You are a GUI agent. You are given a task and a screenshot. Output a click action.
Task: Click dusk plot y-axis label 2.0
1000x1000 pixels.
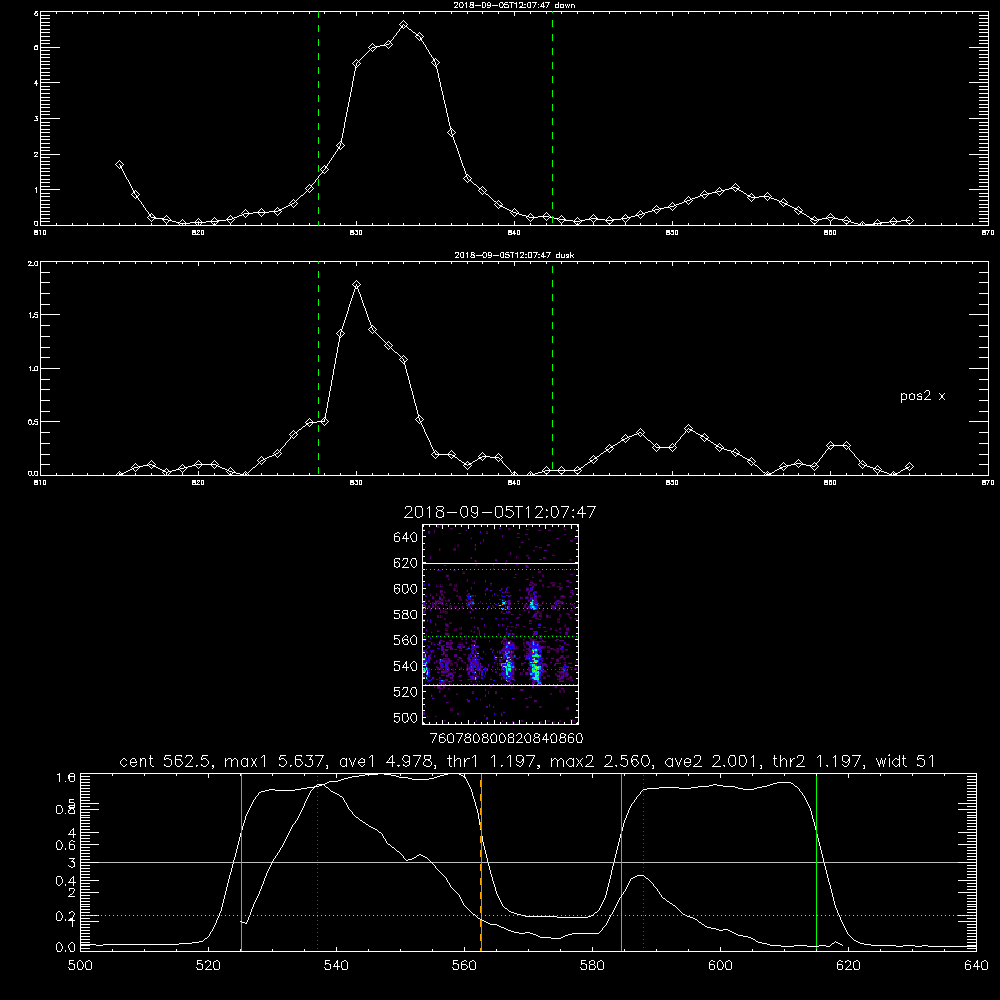(x=33, y=263)
